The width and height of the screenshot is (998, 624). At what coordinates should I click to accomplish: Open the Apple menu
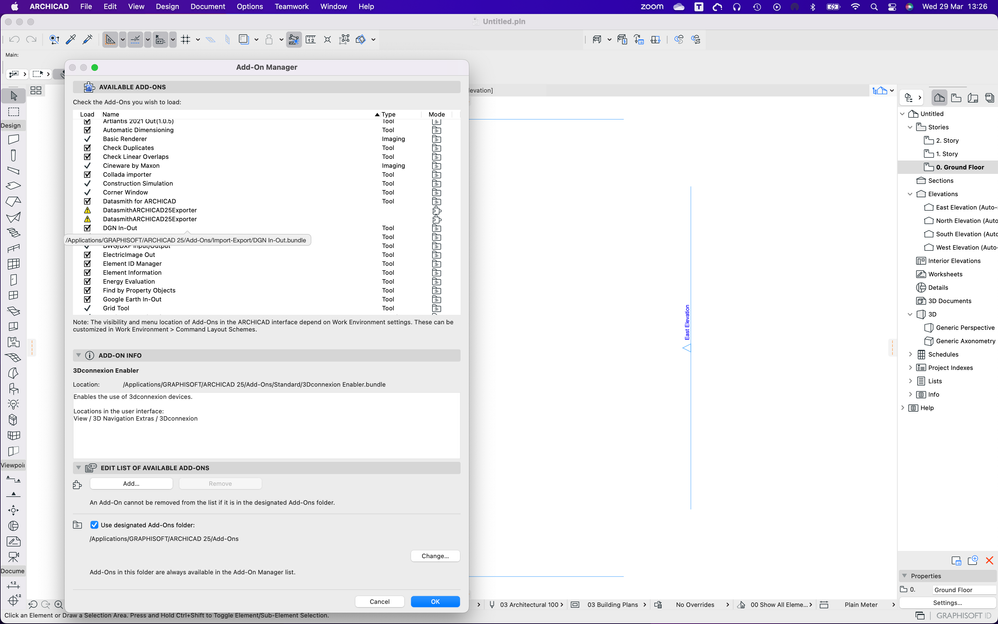[x=13, y=6]
